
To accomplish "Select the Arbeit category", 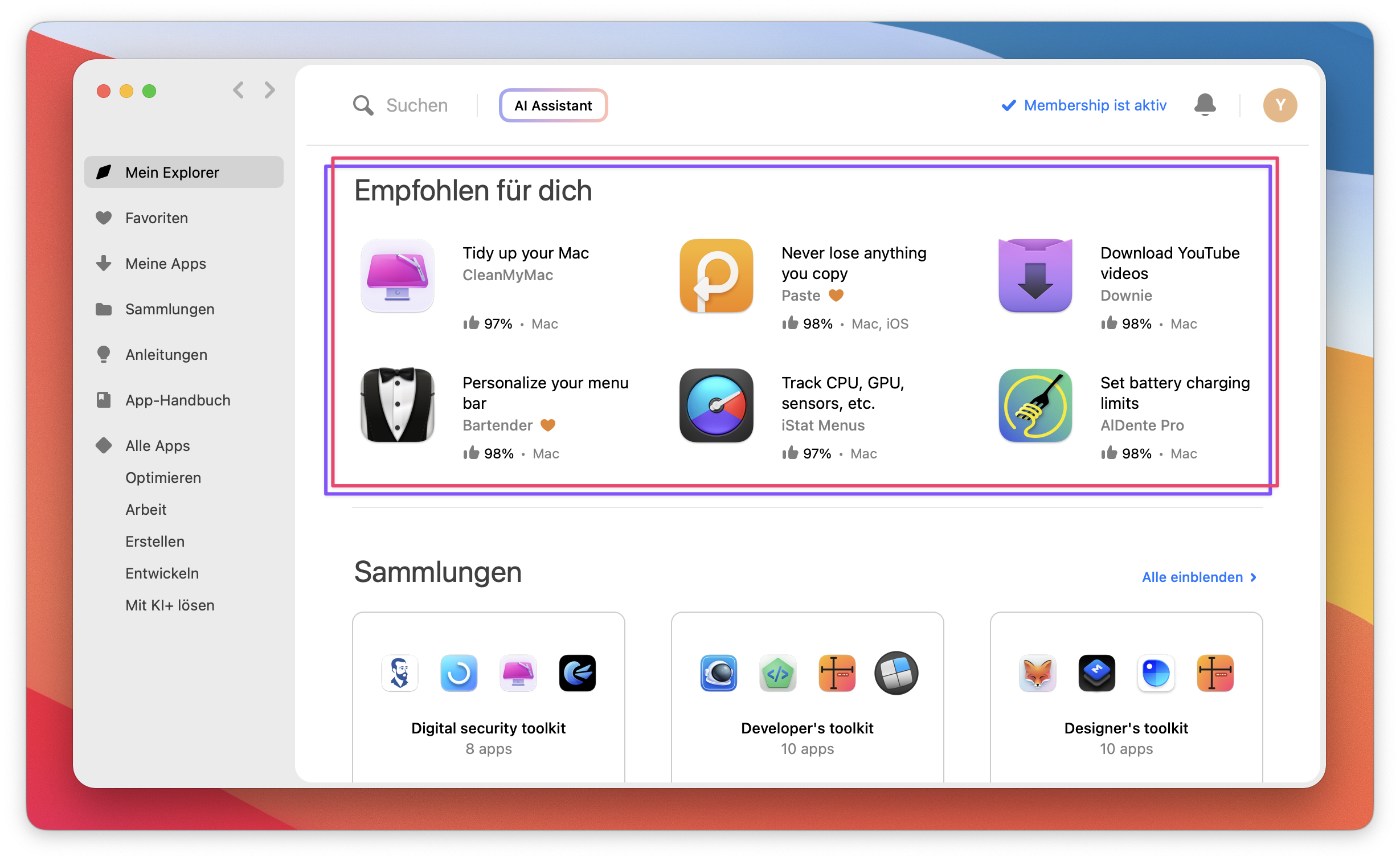I will tap(146, 509).
